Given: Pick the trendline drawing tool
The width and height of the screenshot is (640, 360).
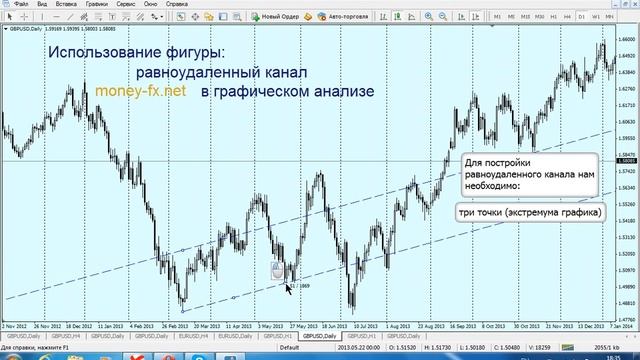Looking at the screenshot, I should click(70, 17).
